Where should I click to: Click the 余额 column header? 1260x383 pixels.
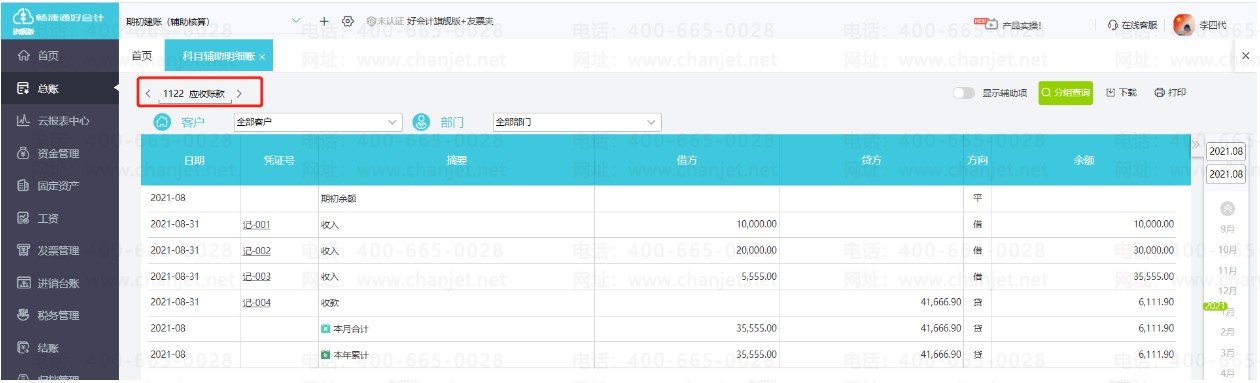pos(1084,160)
